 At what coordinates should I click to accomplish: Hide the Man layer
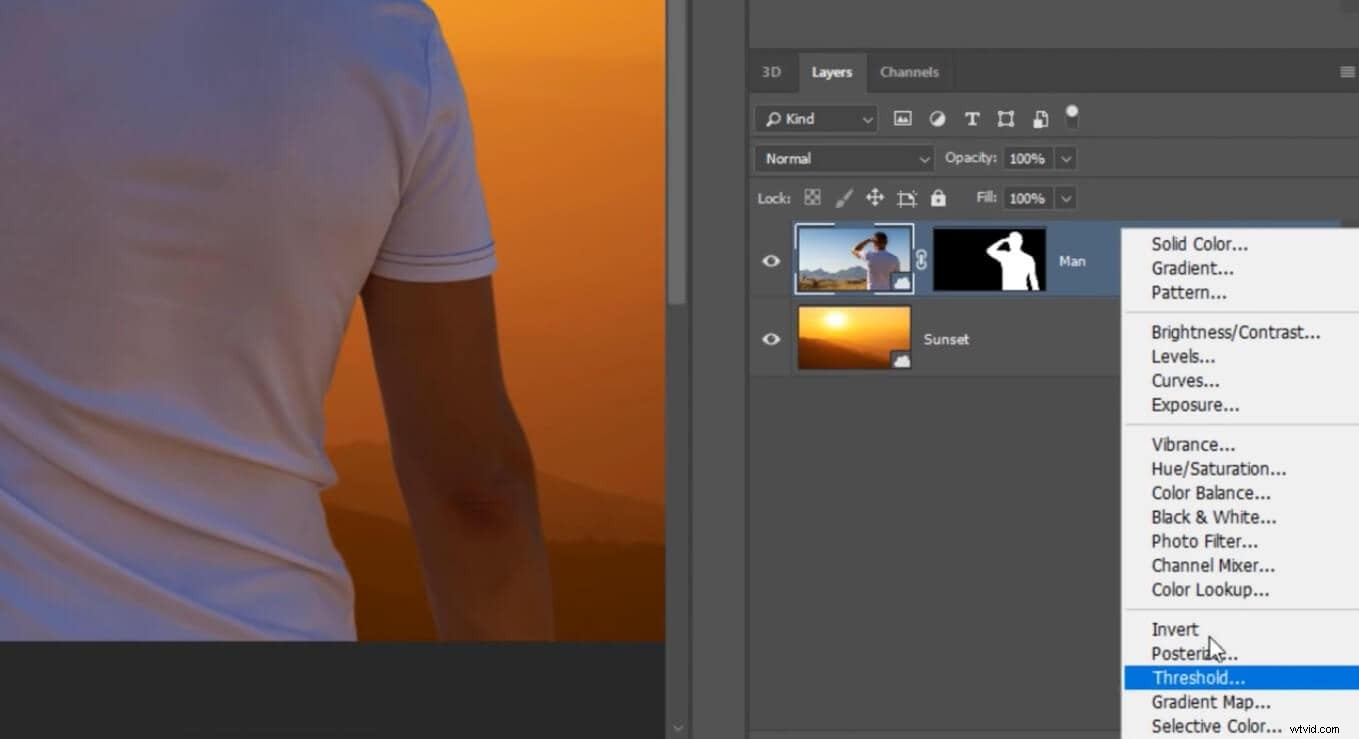click(770, 260)
